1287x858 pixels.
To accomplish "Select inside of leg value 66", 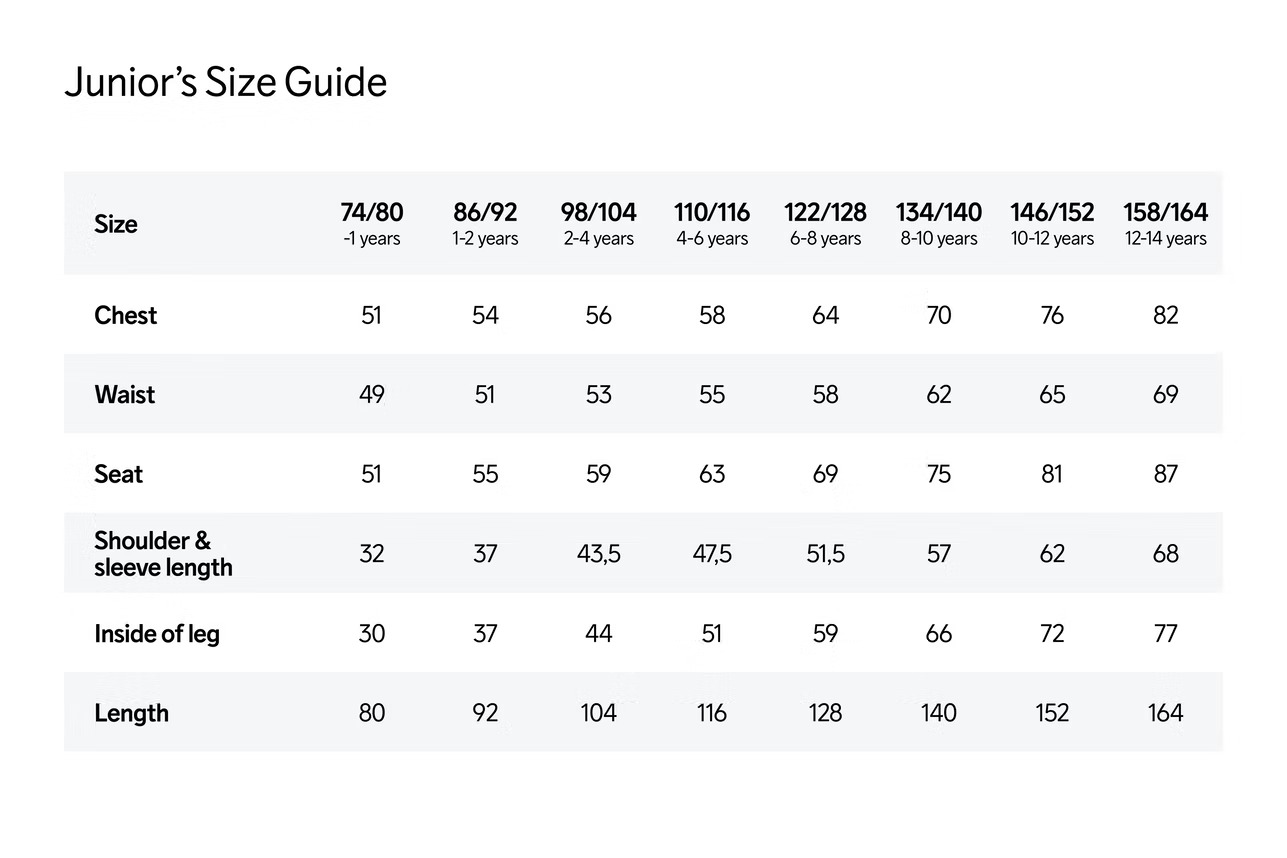I will pos(939,634).
